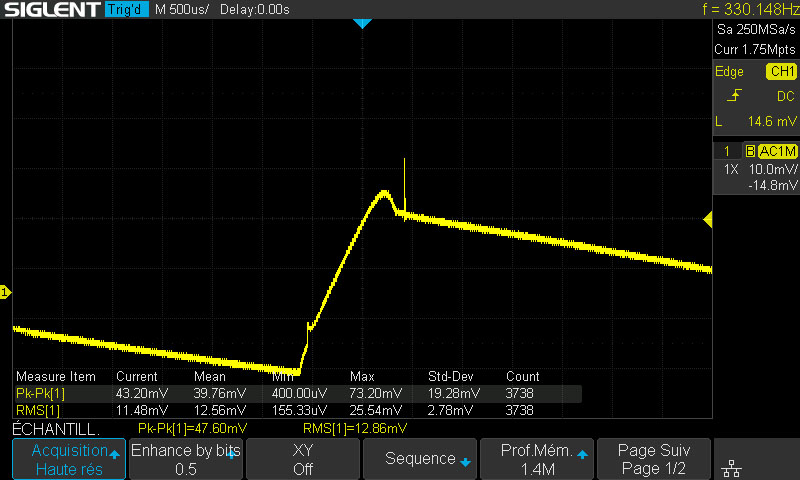Image resolution: width=800 pixels, height=480 pixels.
Task: Click the Count column header
Action: tap(522, 376)
